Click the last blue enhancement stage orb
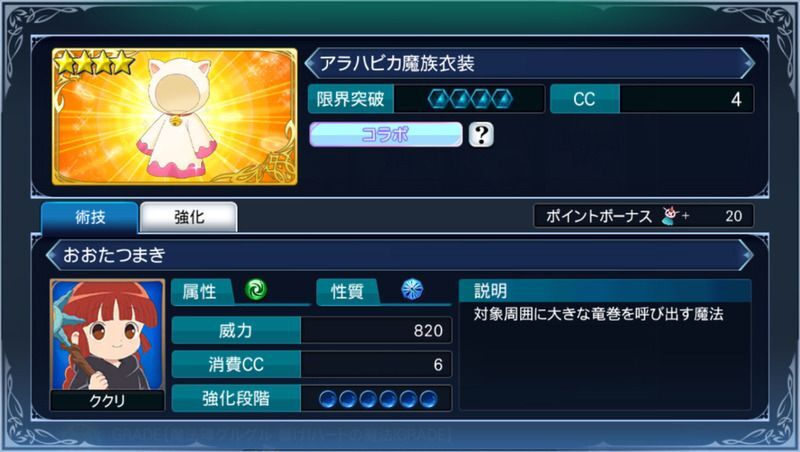This screenshot has height=452, width=800. click(429, 399)
